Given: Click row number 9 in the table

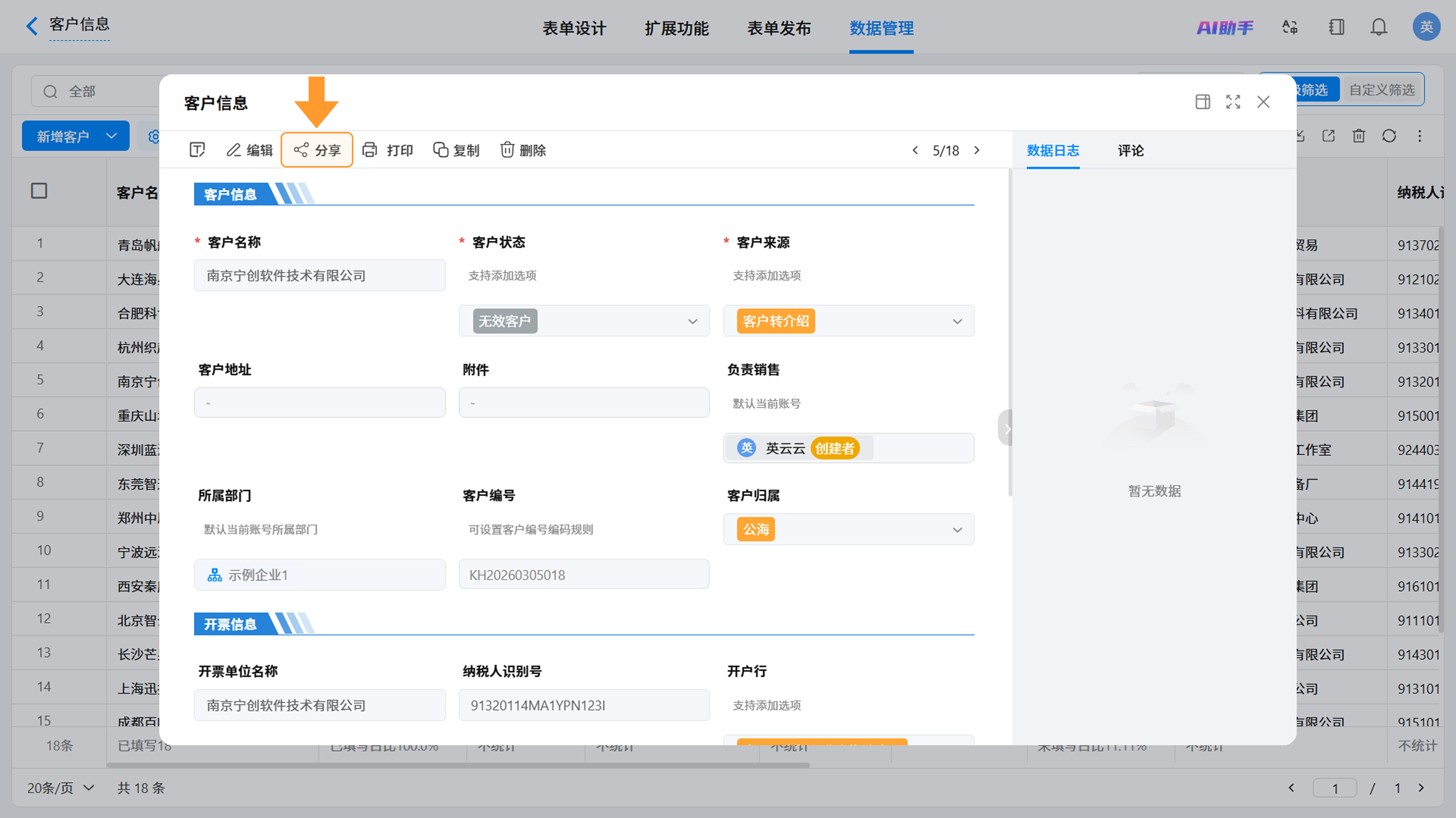Looking at the screenshot, I should click(x=40, y=516).
